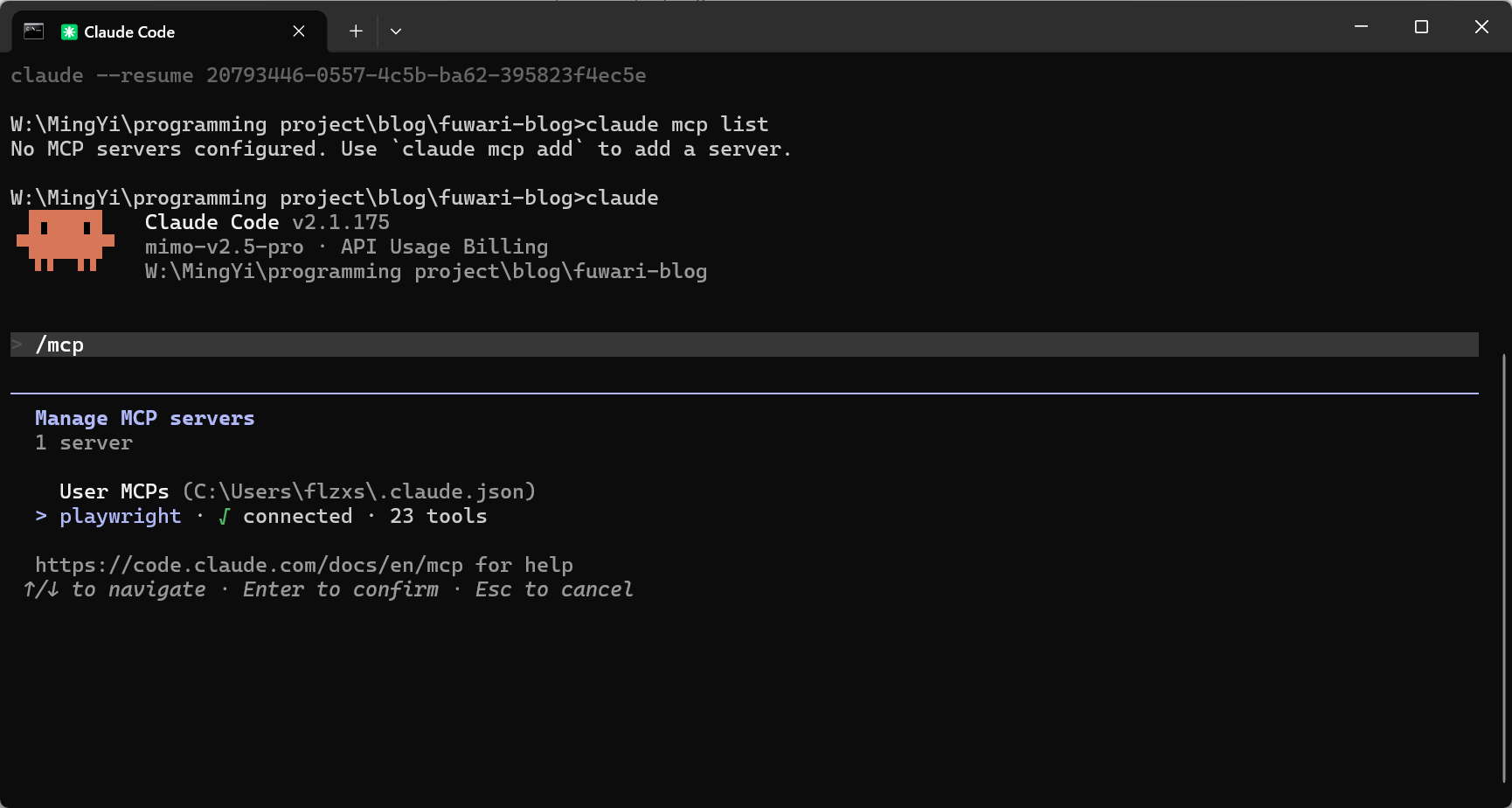Click the claude --resume session command text
1512x808 pixels.
[329, 75]
